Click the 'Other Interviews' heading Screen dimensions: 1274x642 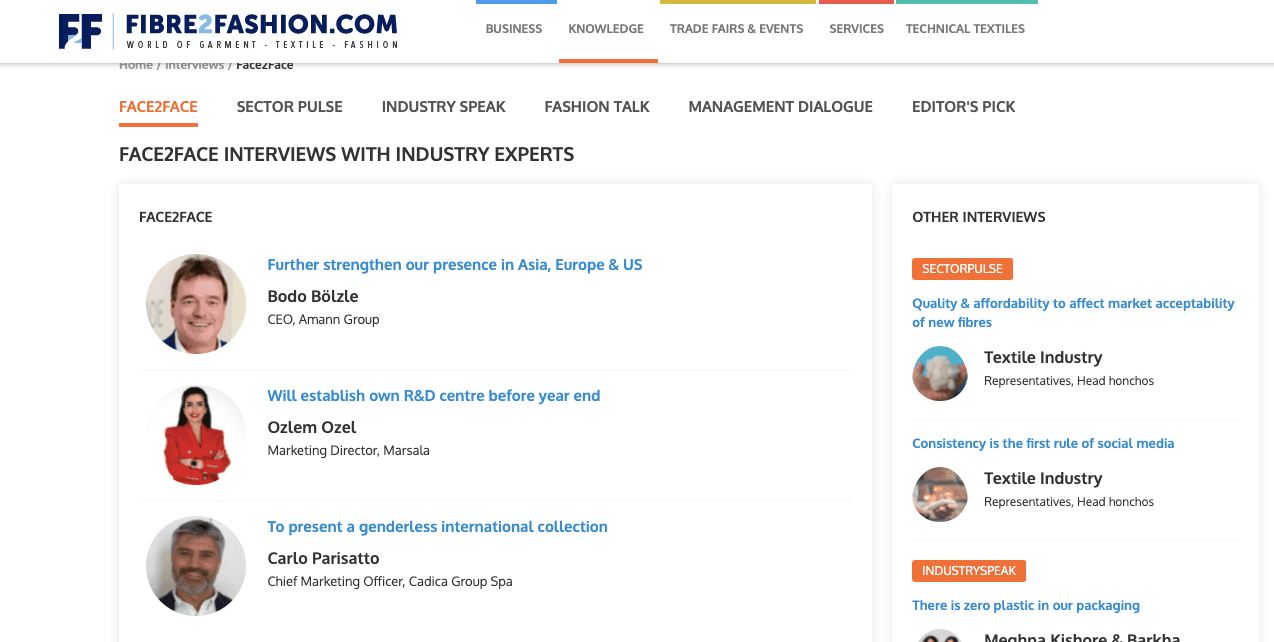point(979,217)
